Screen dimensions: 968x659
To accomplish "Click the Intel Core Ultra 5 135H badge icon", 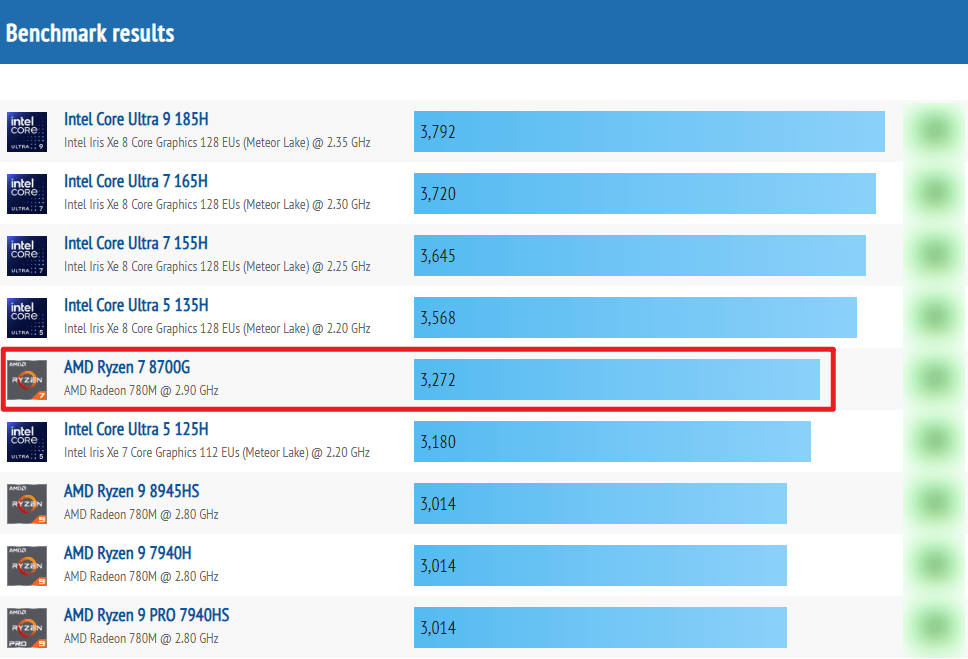I will [x=27, y=317].
